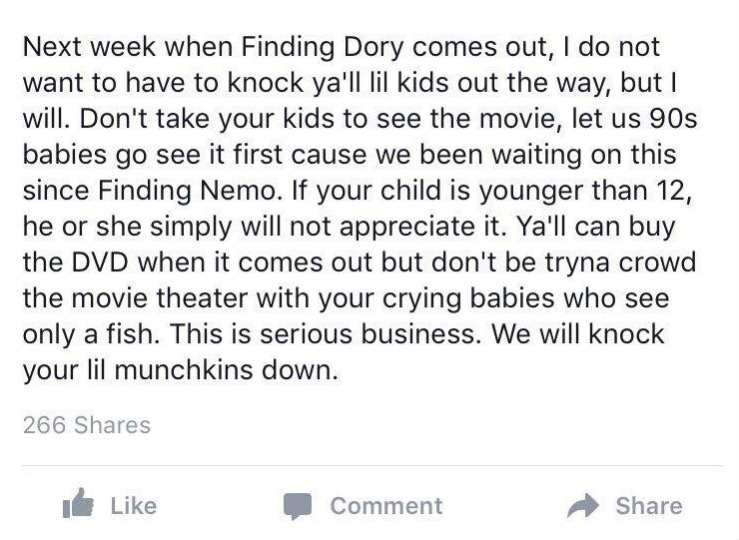
Task: Click 'Finding Dory' in the post text
Action: tap(323, 48)
